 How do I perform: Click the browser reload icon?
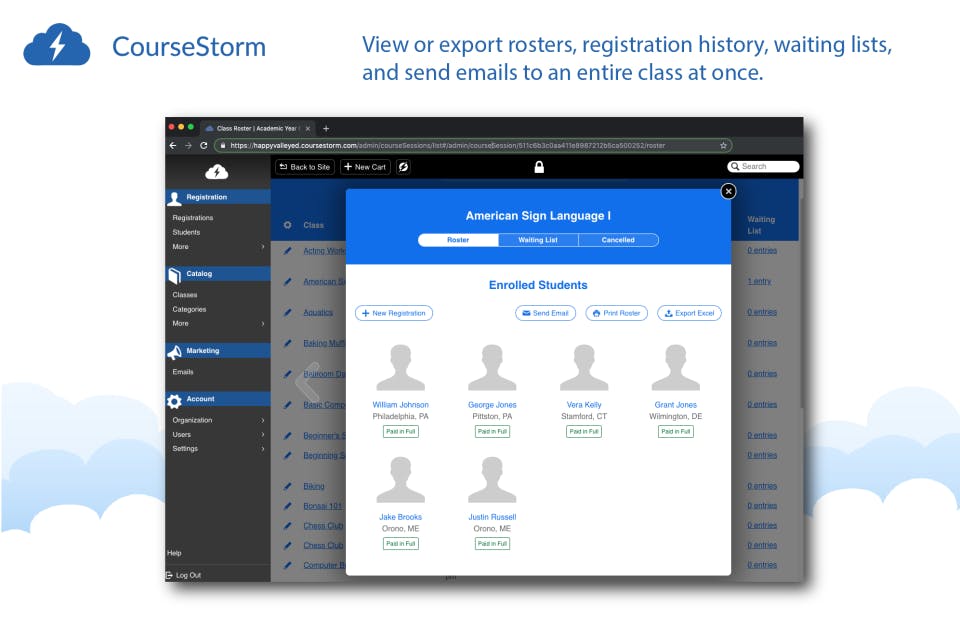[203, 146]
